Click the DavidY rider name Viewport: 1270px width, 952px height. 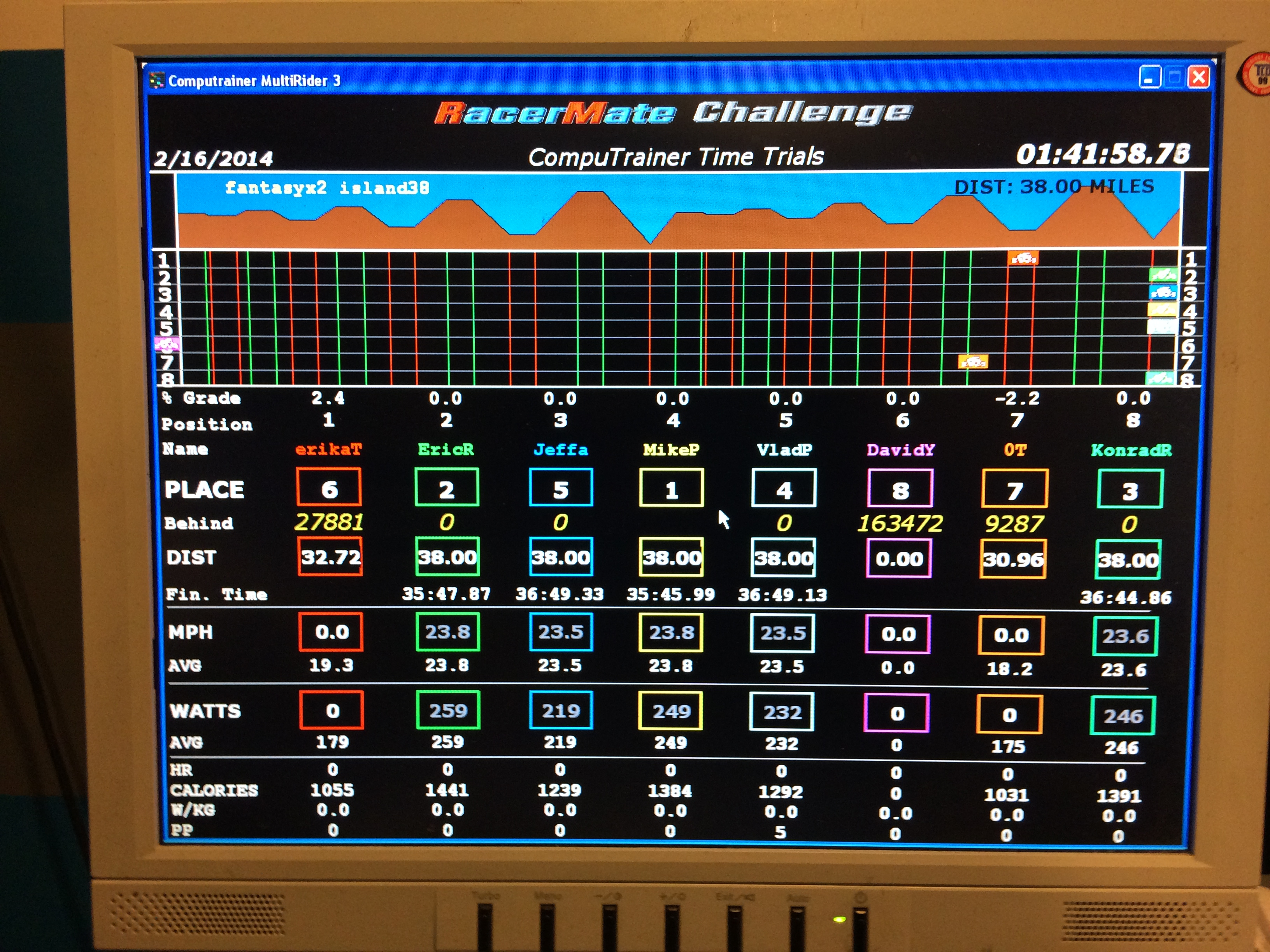pyautogui.click(x=900, y=450)
